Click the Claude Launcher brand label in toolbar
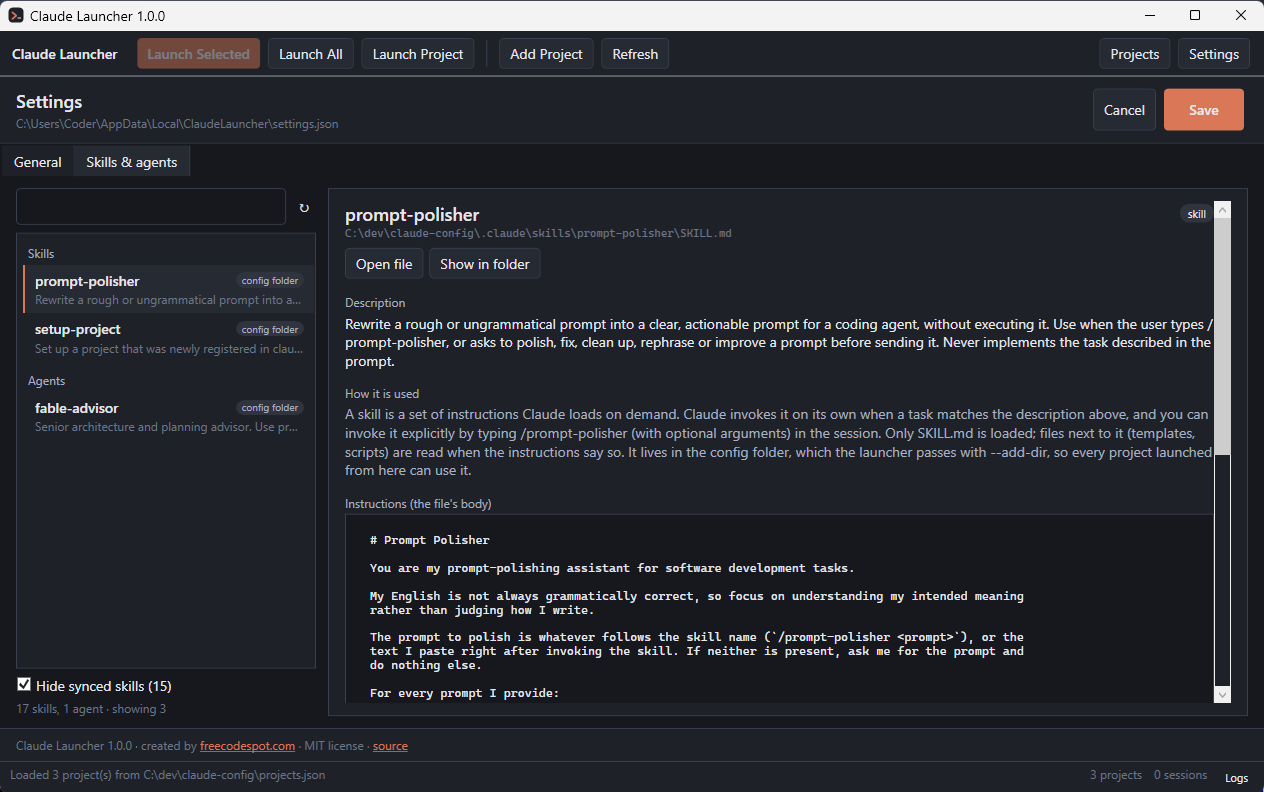 point(65,54)
